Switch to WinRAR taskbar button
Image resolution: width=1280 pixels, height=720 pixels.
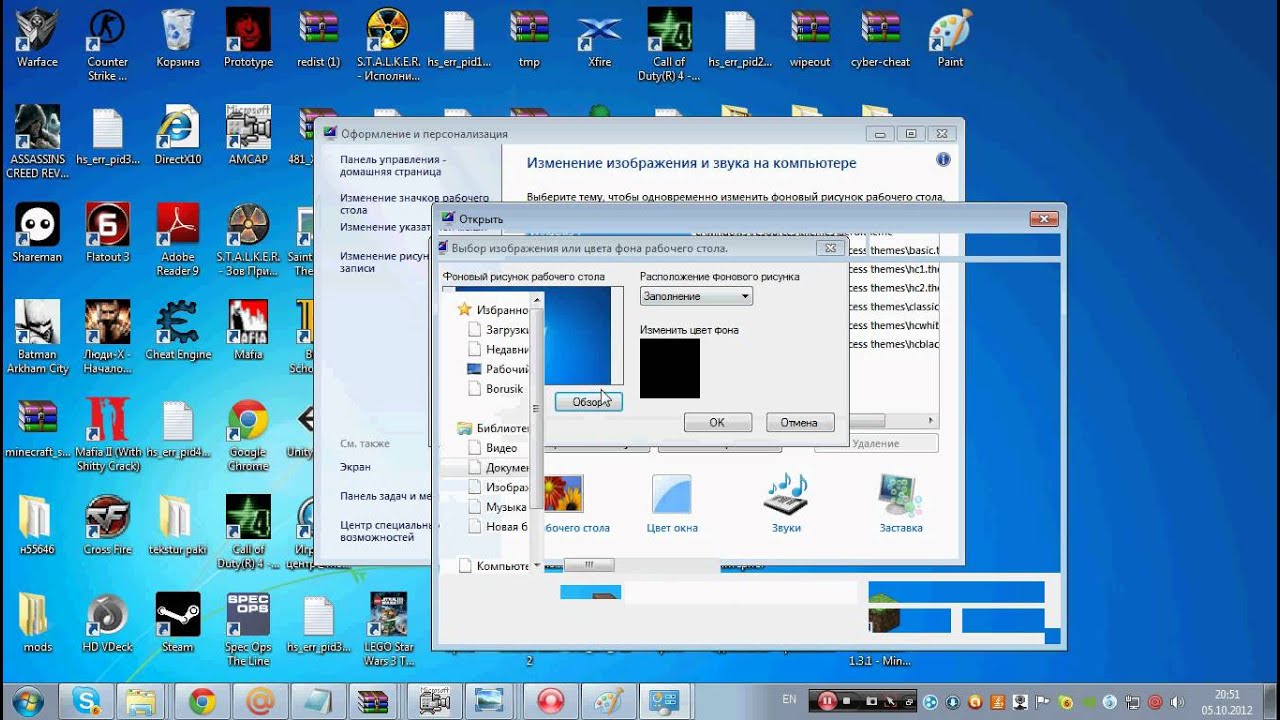374,701
